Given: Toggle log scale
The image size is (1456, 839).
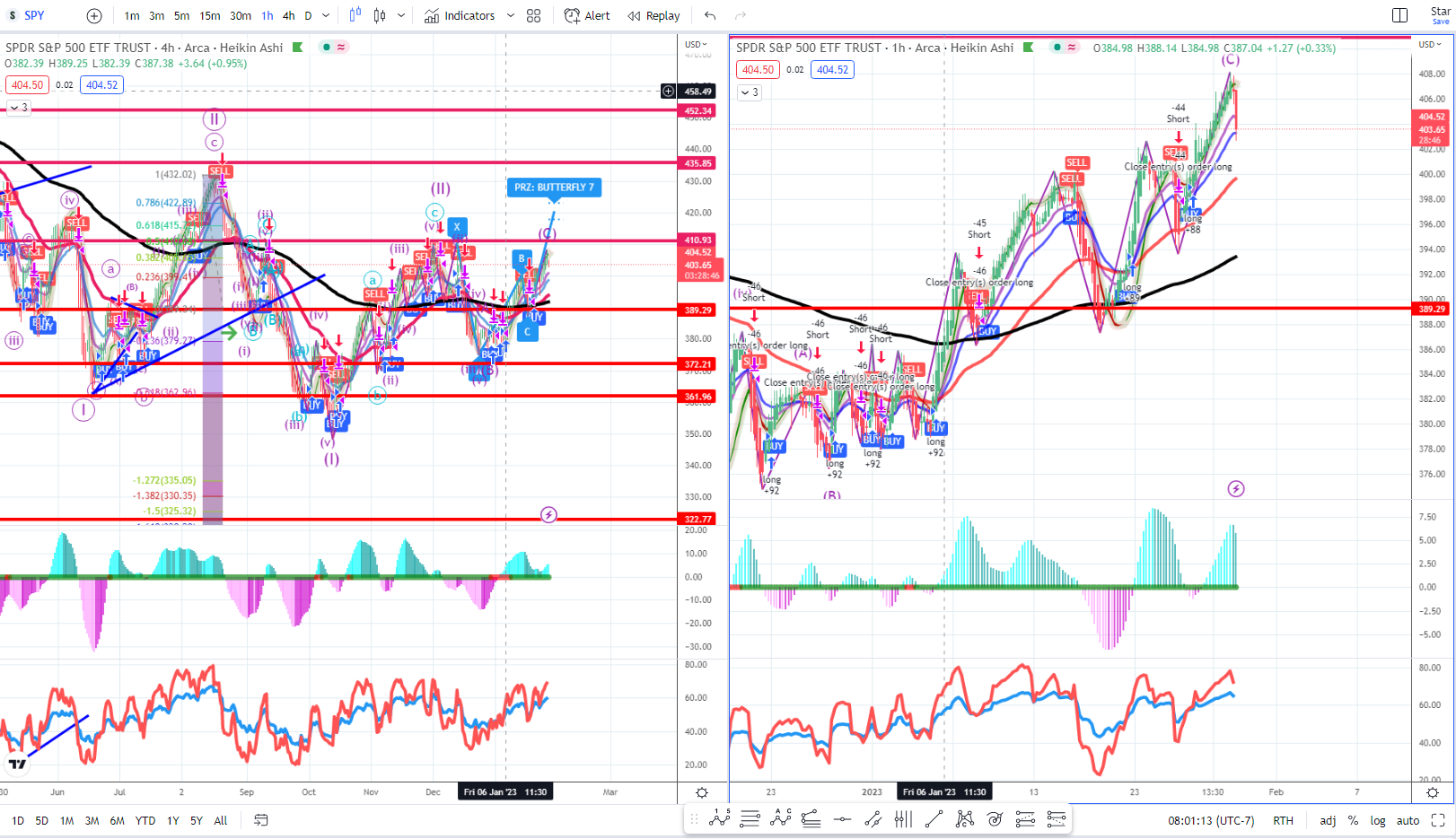Looking at the screenshot, I should (1378, 820).
